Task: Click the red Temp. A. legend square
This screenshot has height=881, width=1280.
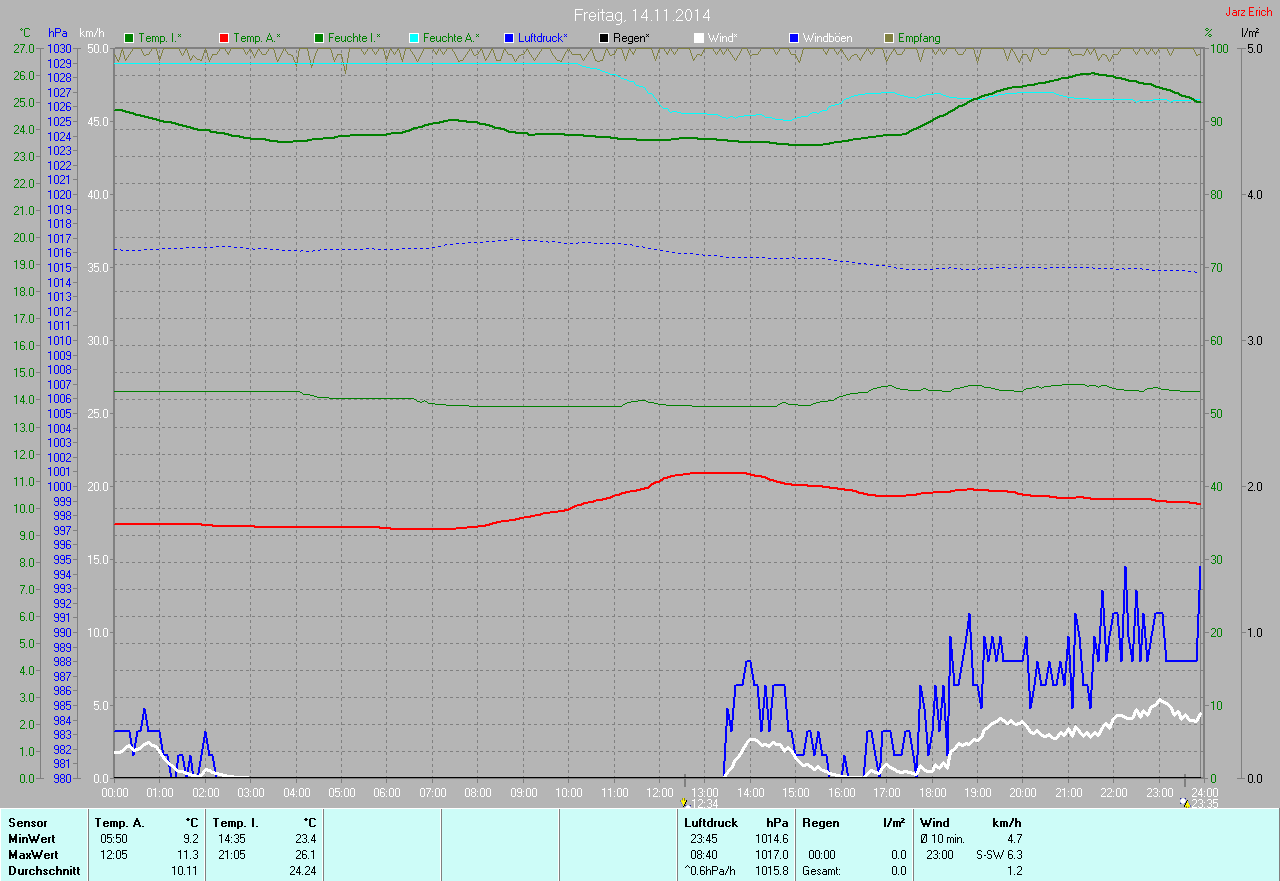Action: coord(224,38)
